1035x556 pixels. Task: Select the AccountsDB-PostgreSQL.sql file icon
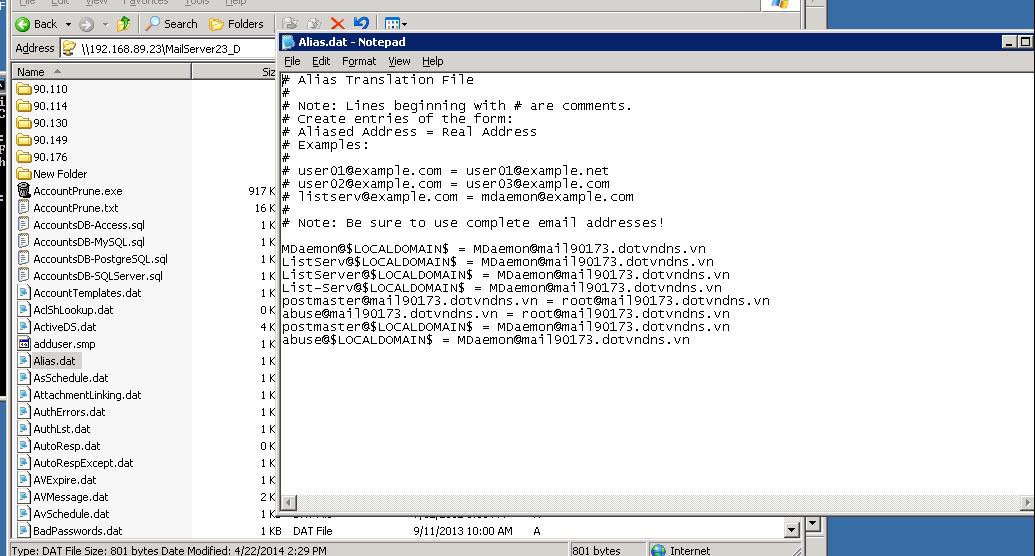coord(24,259)
